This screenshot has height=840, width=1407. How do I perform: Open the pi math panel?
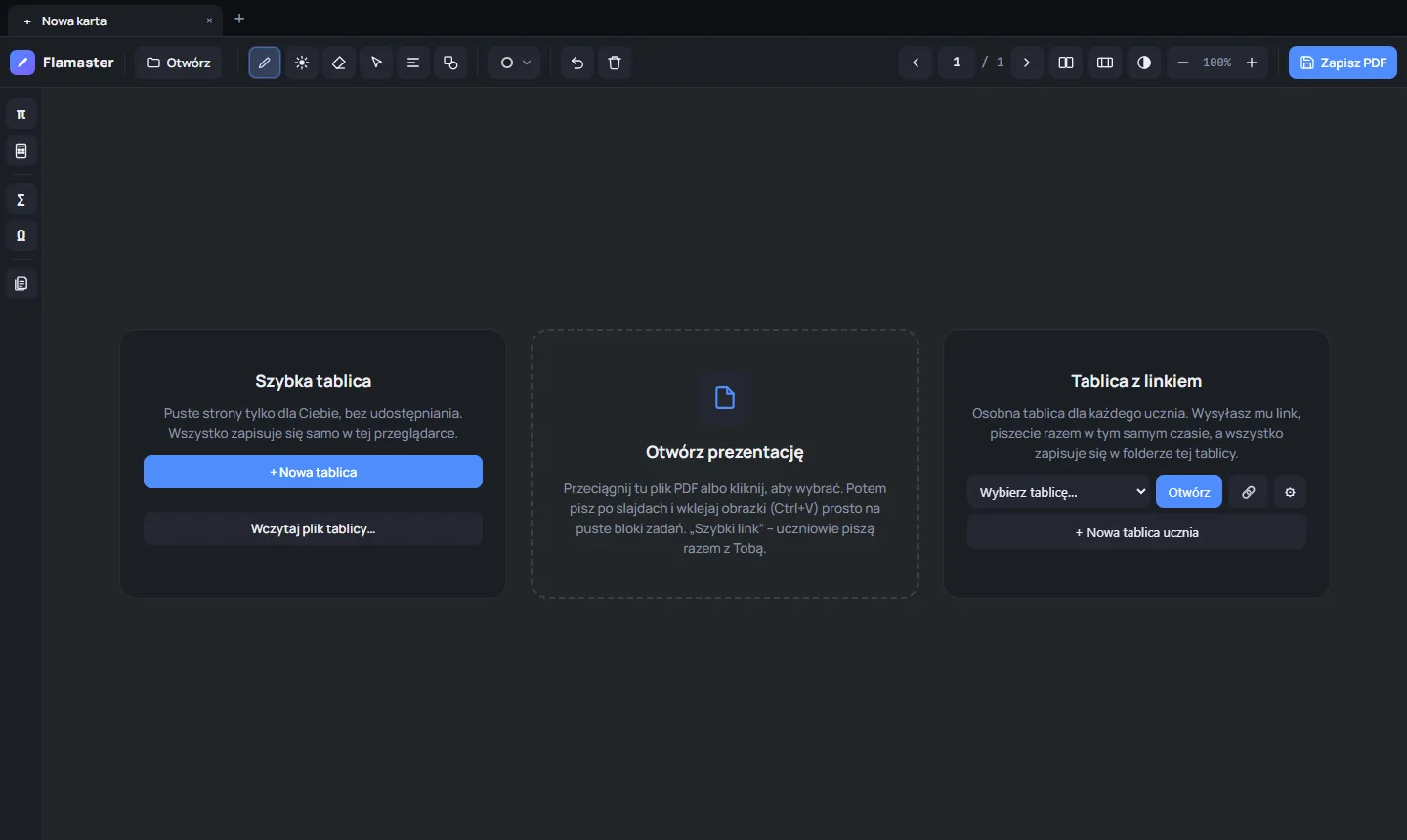[x=21, y=114]
